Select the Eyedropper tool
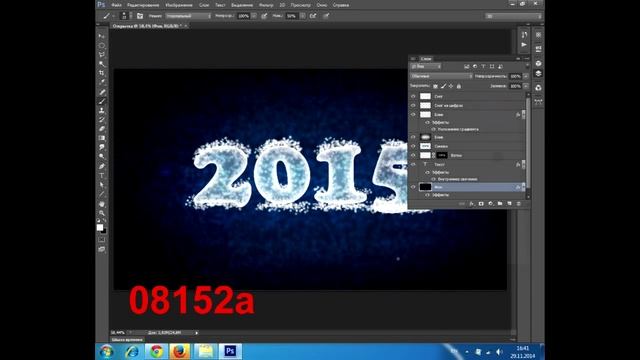The width and height of the screenshot is (640, 360). [102, 82]
